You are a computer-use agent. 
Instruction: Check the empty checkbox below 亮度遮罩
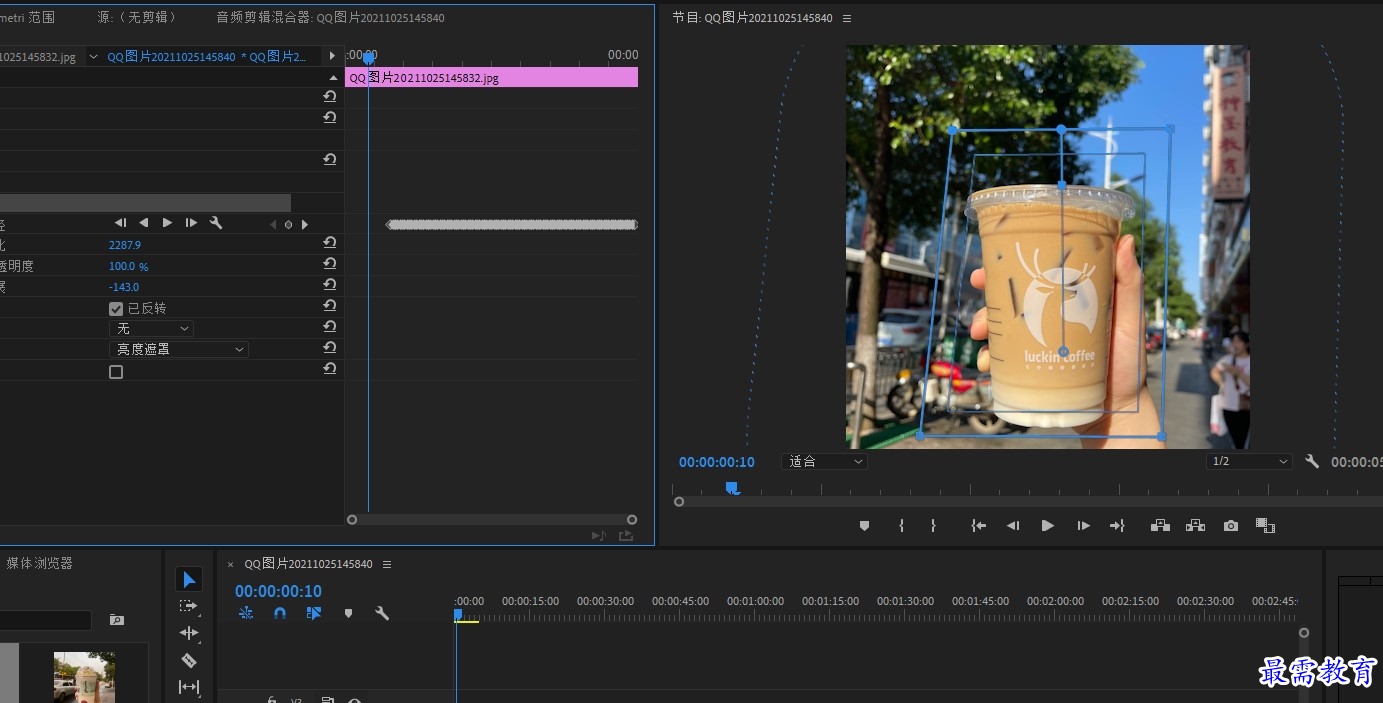click(116, 372)
